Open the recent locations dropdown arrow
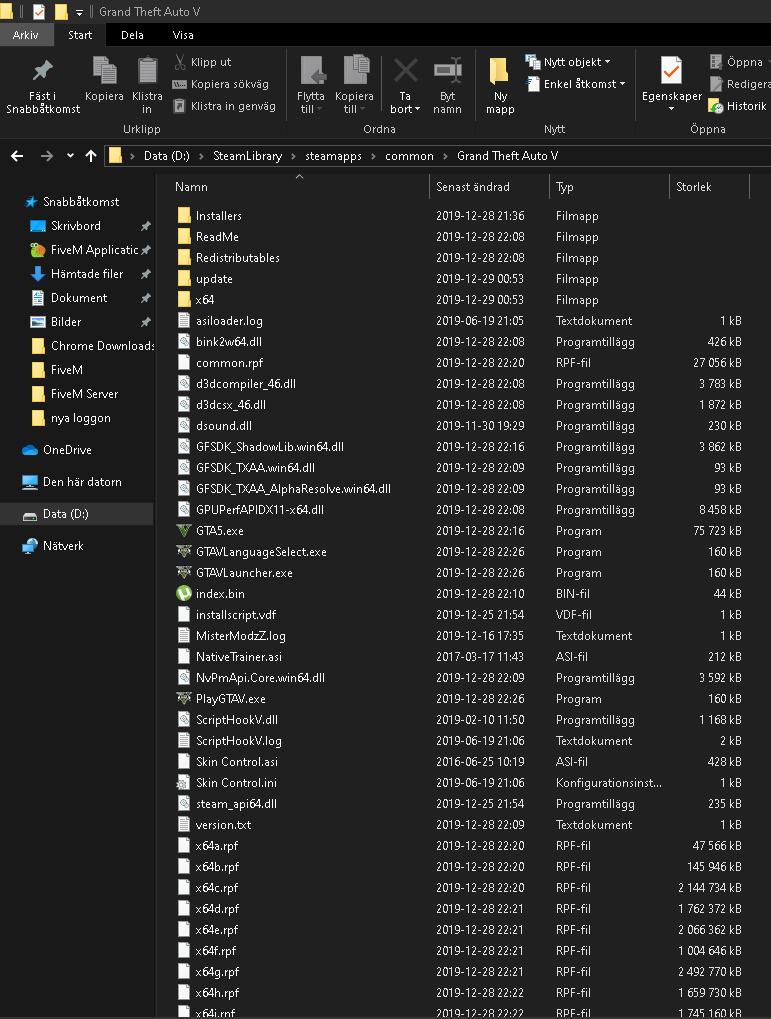This screenshot has width=771, height=1019. [70, 156]
